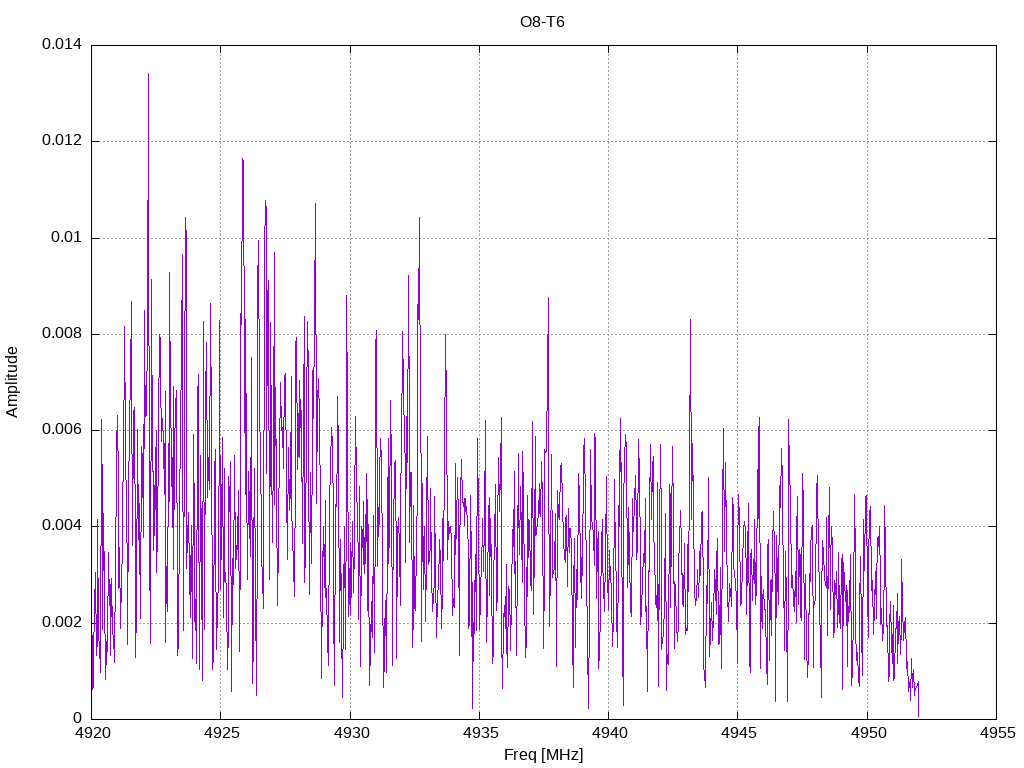Click the 4925 x-axis tick label
Screen dimensions: 1024x768
pyautogui.click(x=221, y=733)
